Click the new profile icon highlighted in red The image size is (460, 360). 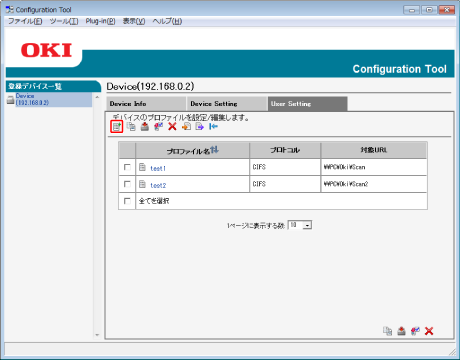pos(117,127)
